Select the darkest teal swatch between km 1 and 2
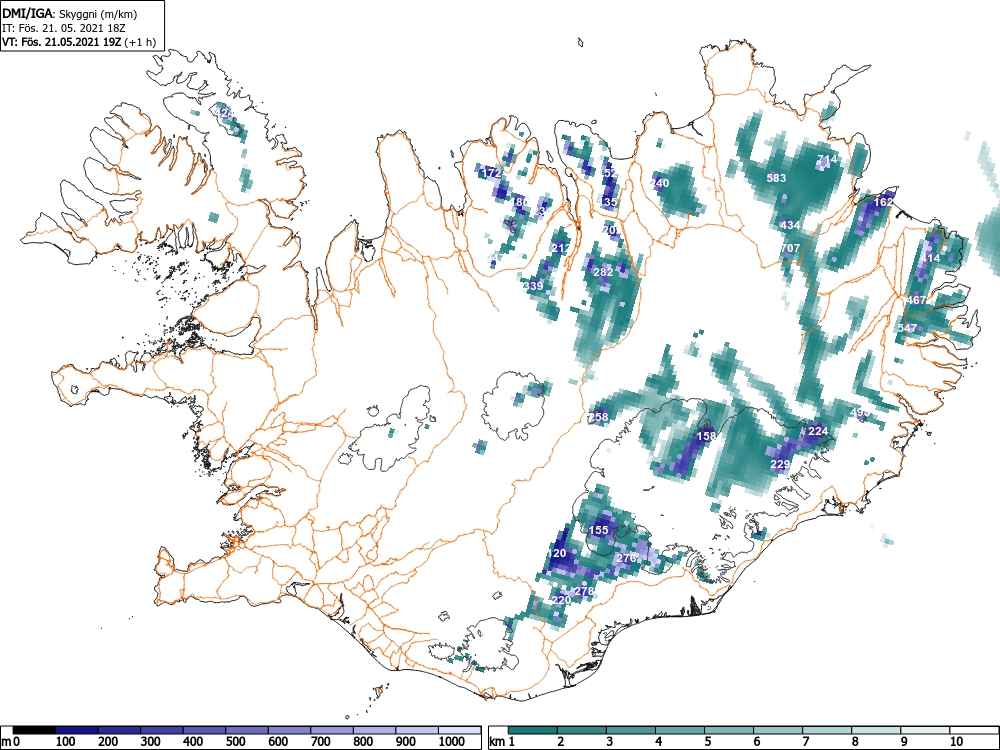The height and width of the screenshot is (750, 1000). click(533, 730)
